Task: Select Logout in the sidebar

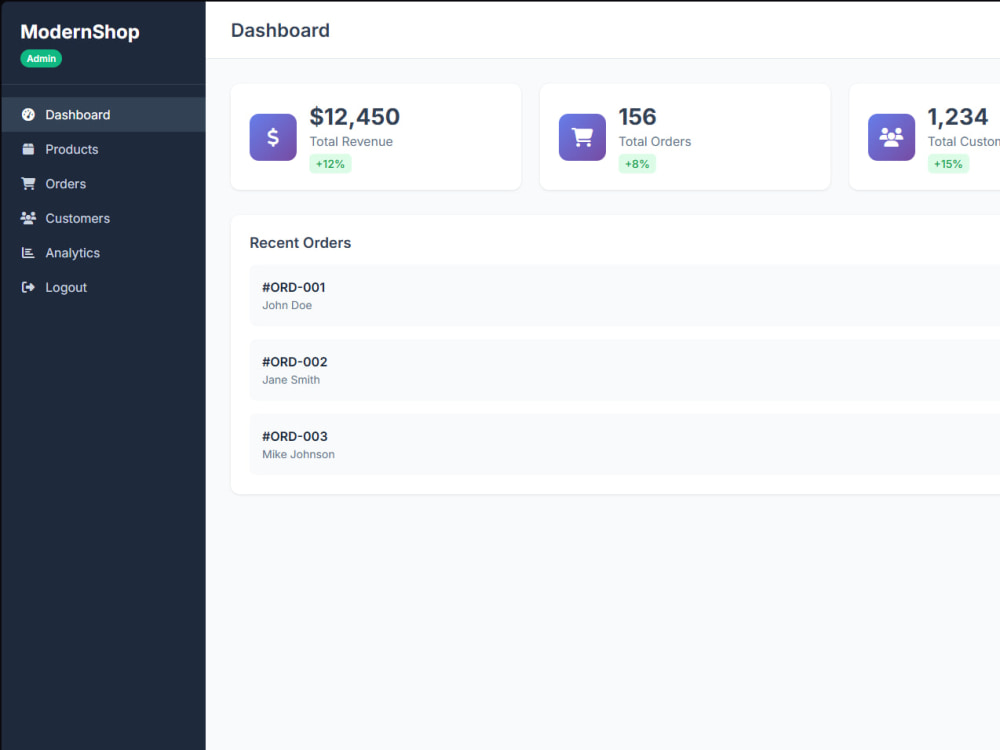Action: 103,287
